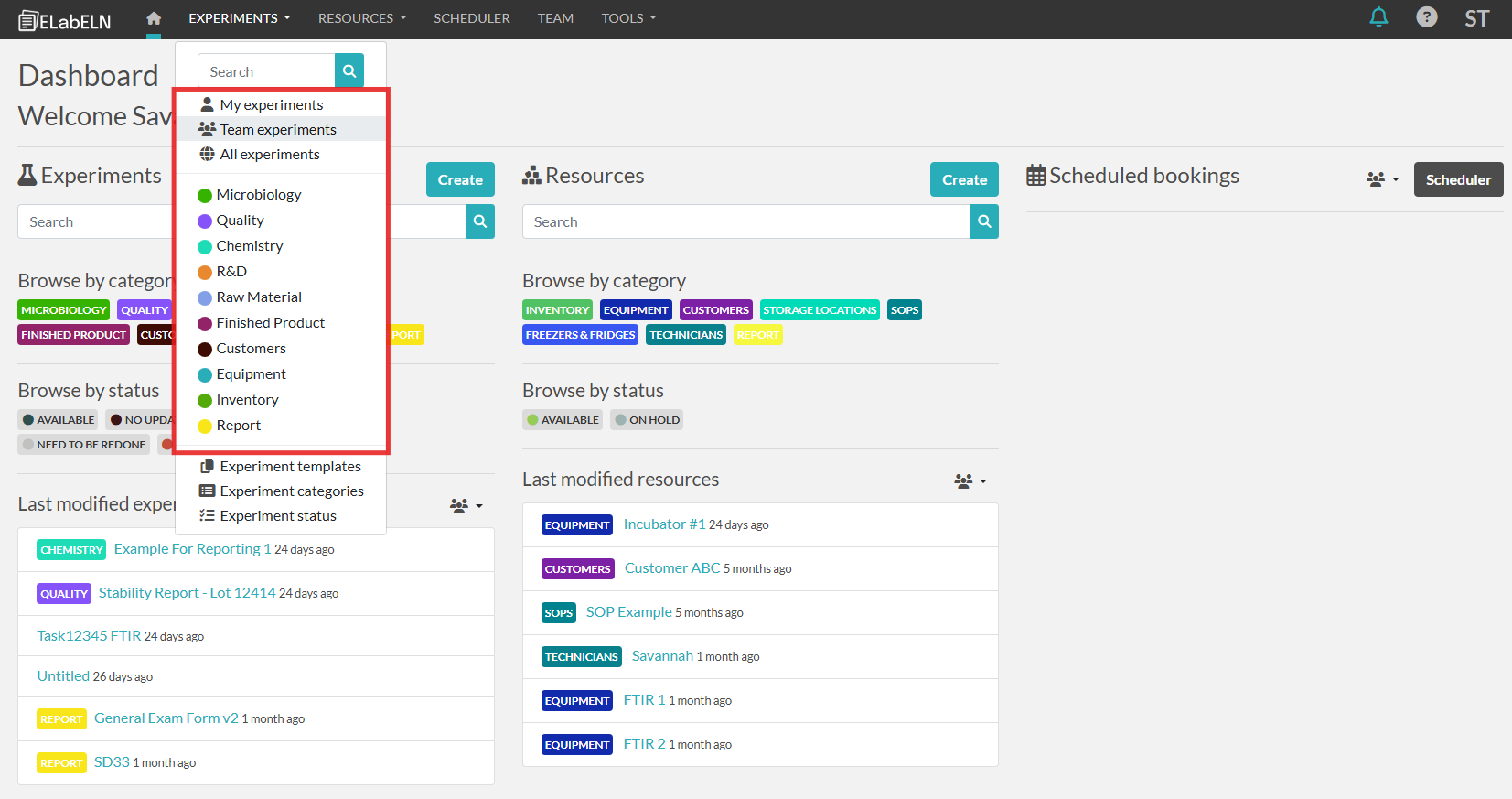Screen dimensions: 1512x799
Task: Open the Last modified resources team dropdown
Action: pyautogui.click(x=970, y=480)
